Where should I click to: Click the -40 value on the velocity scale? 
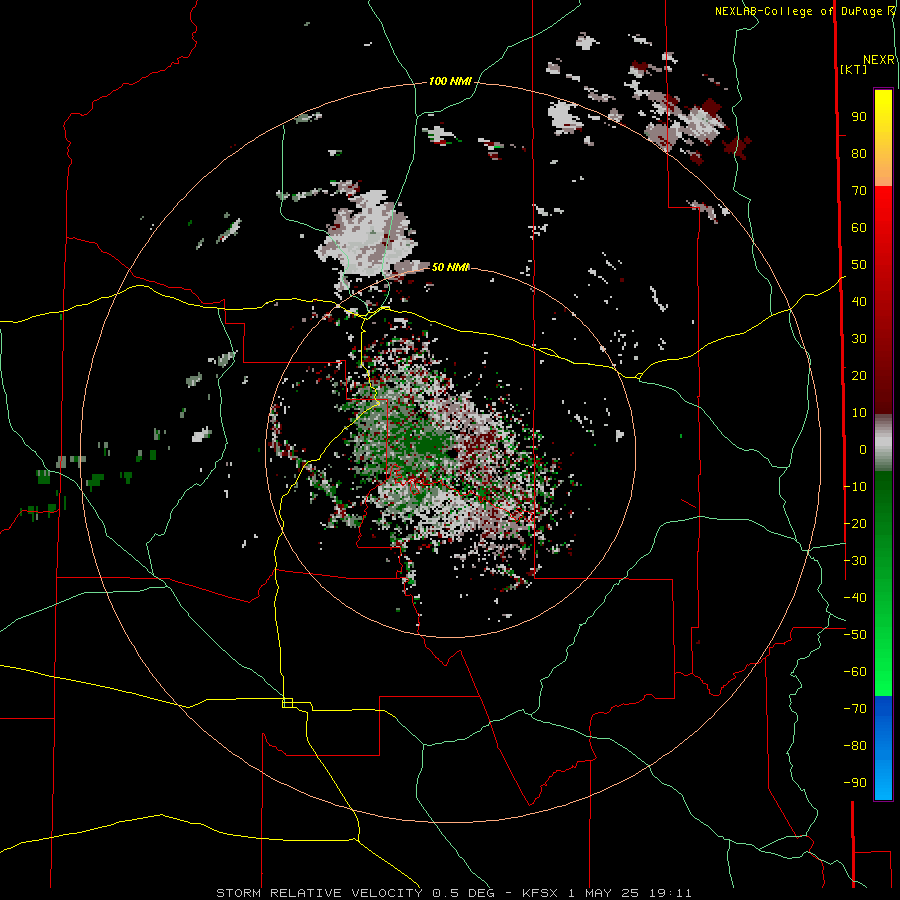click(x=855, y=598)
